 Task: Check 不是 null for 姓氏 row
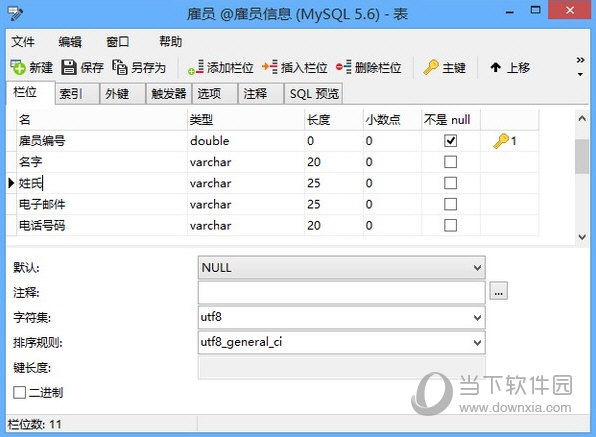click(x=450, y=183)
